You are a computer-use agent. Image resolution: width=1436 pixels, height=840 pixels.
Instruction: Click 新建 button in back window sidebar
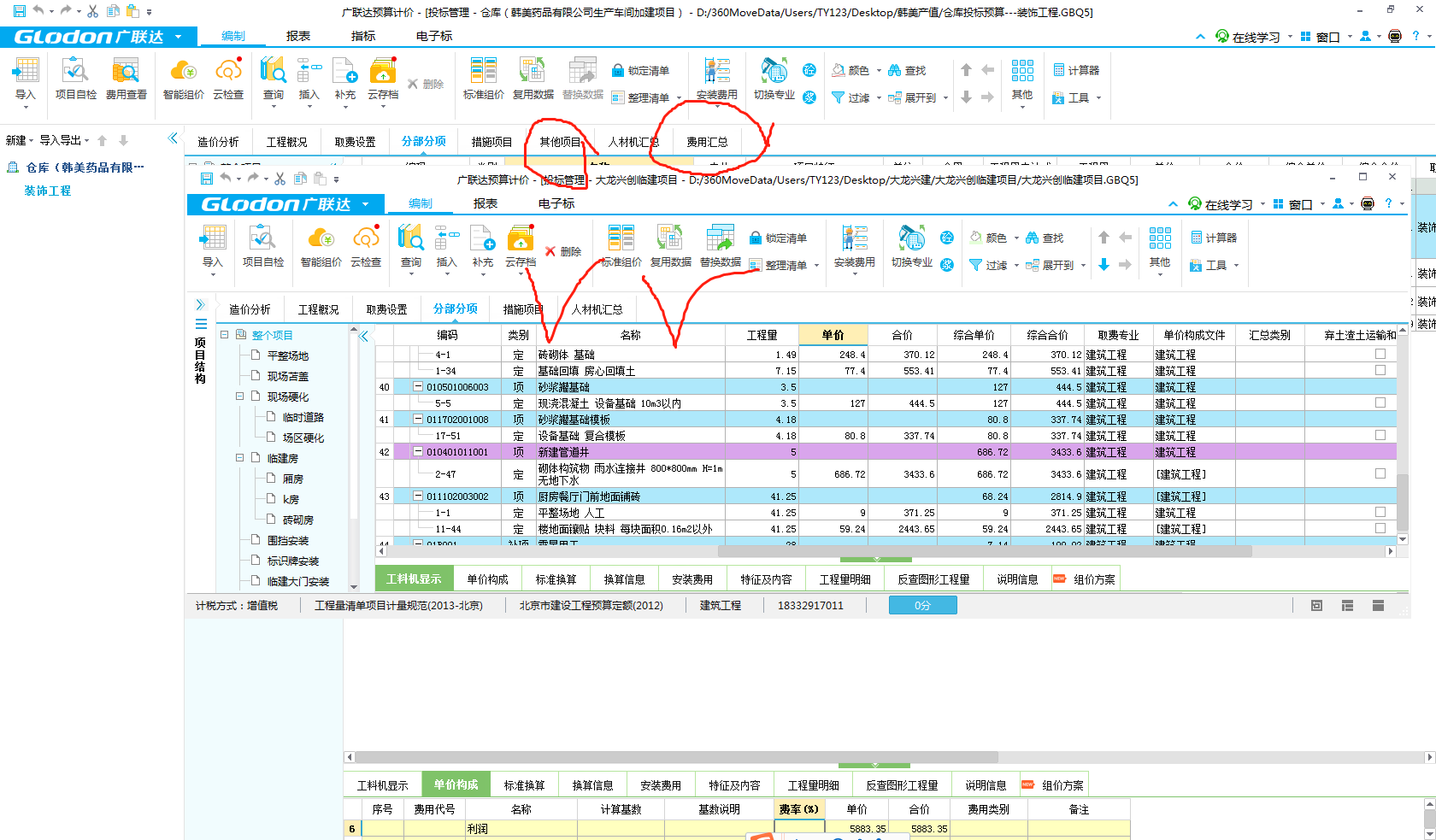pyautogui.click(x=20, y=140)
